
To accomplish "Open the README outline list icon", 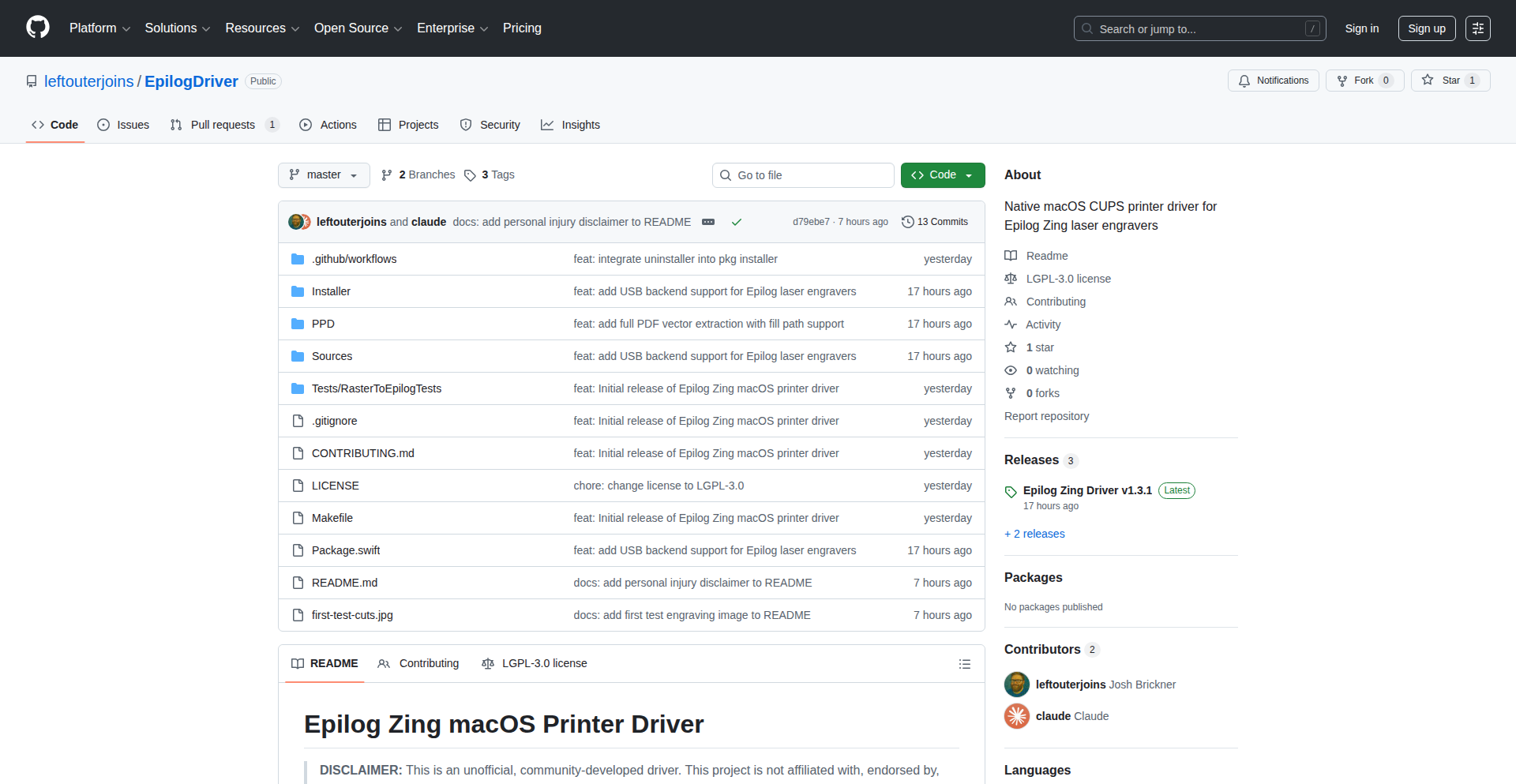I will [964, 664].
